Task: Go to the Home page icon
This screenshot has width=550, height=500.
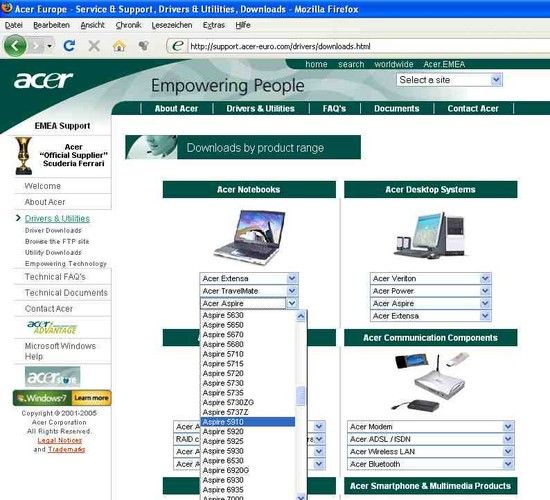Action: pyautogui.click(x=119, y=46)
